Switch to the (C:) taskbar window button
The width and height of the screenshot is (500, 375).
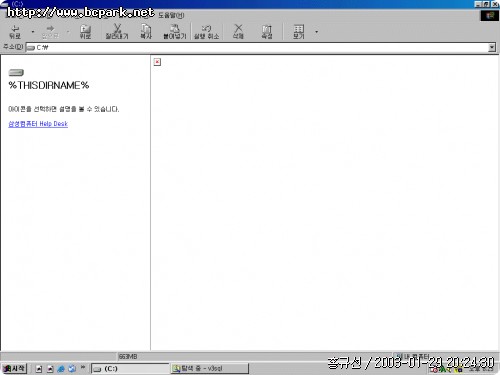click(131, 368)
